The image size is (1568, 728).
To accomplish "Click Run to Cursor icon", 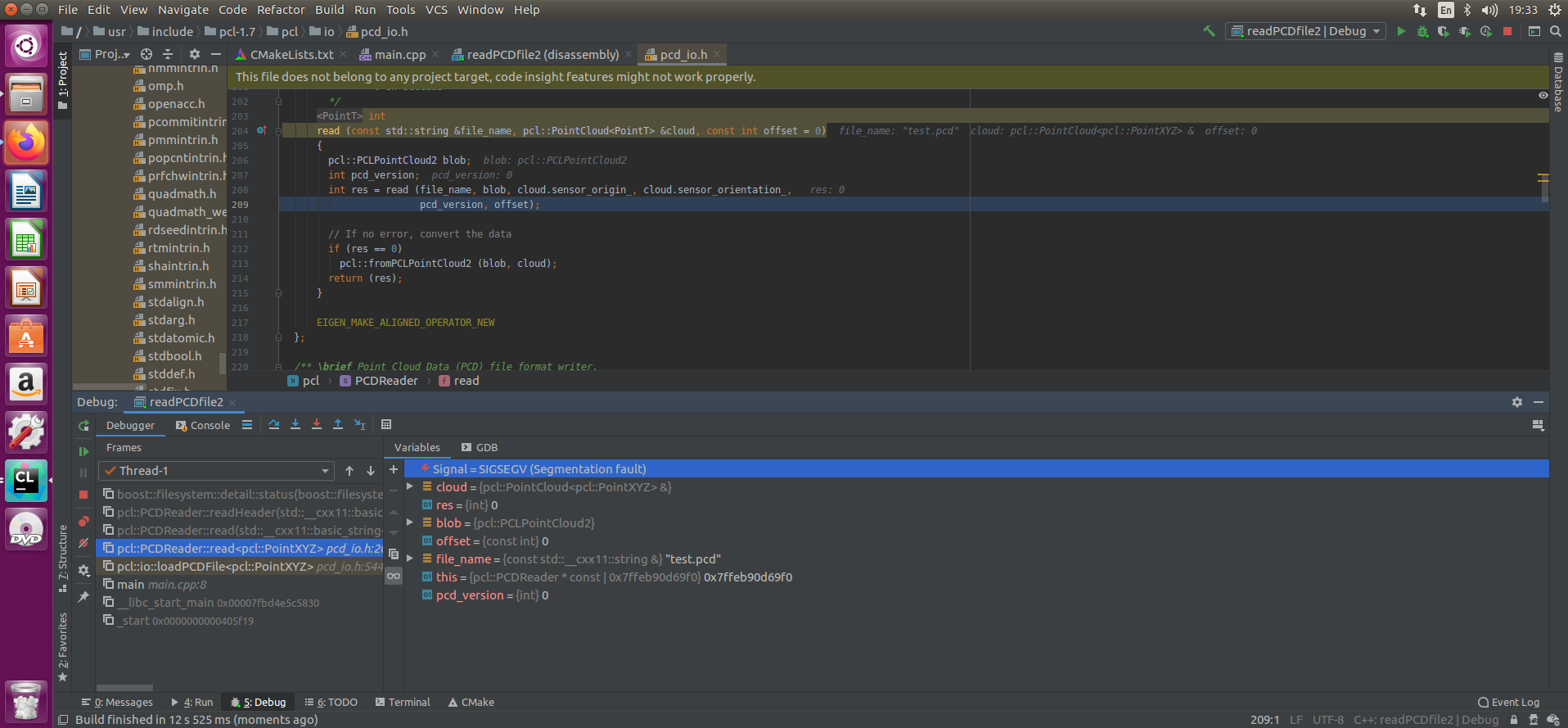I will [x=359, y=424].
